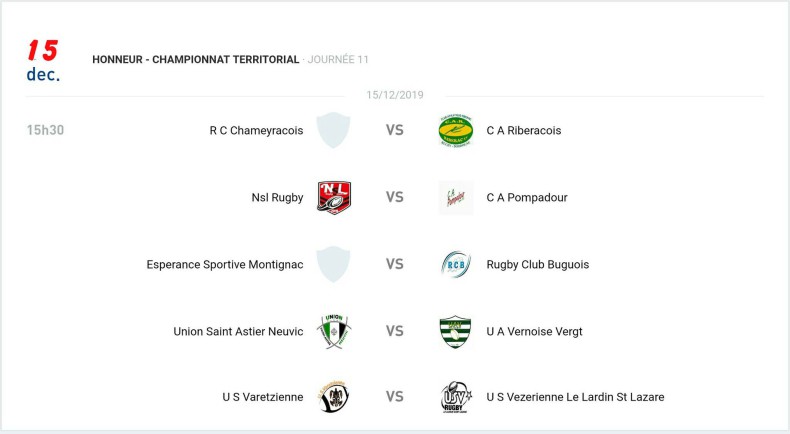This screenshot has height=434, width=790.
Task: Click the C A Pompadour club logo
Action: click(455, 197)
